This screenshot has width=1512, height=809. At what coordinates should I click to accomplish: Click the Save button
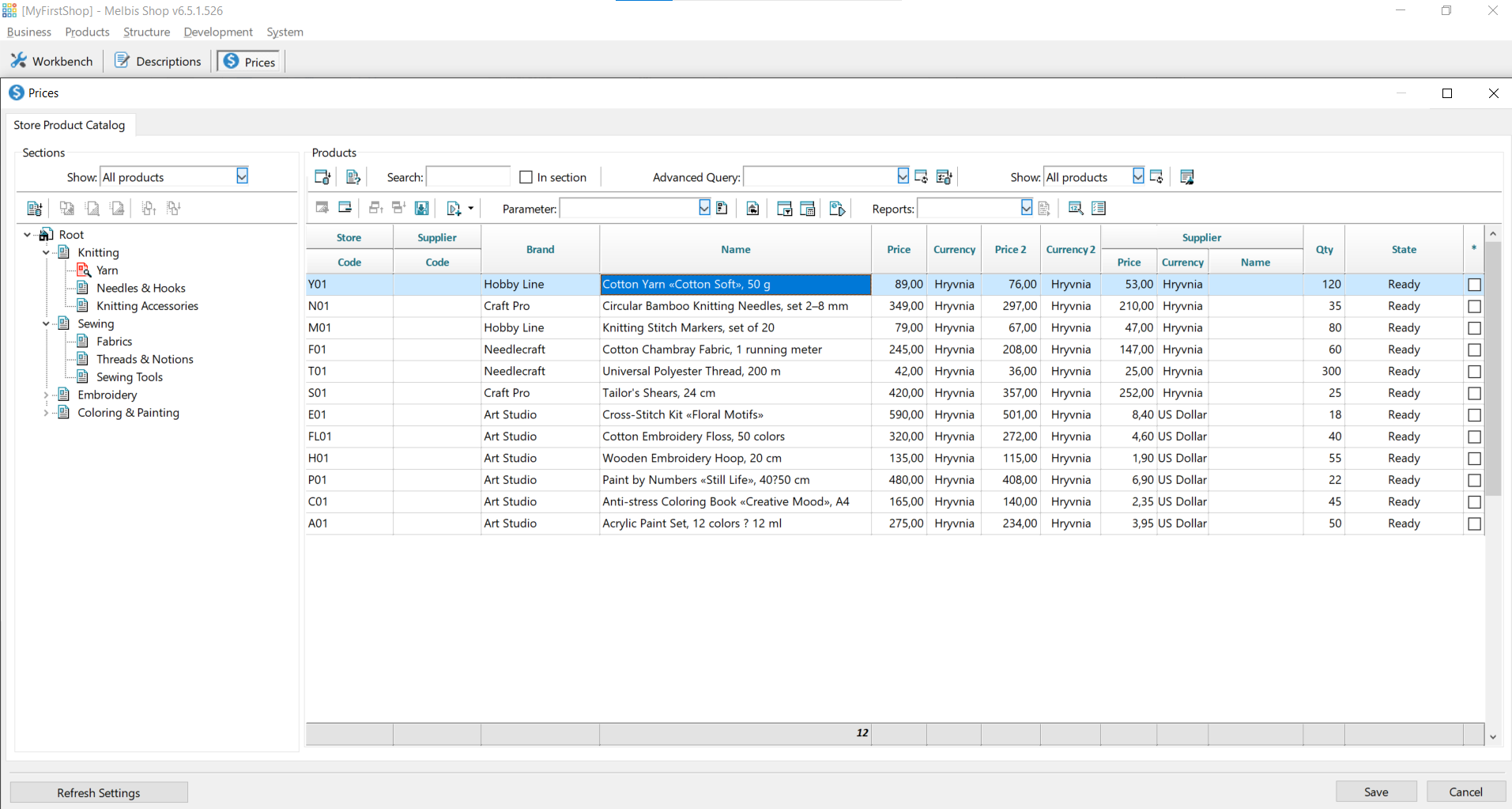[x=1376, y=792]
